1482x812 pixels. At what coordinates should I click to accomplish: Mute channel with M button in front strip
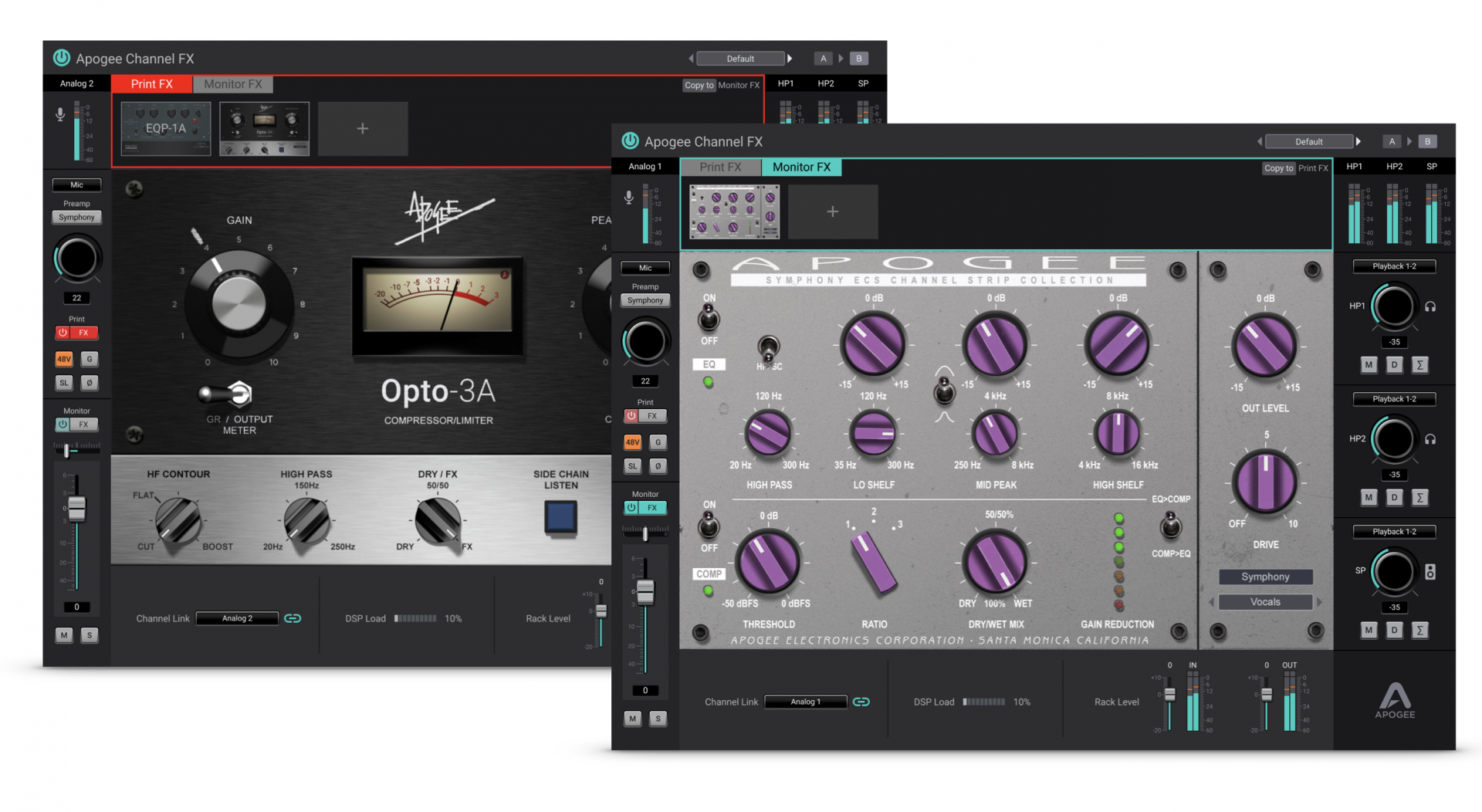coord(632,719)
